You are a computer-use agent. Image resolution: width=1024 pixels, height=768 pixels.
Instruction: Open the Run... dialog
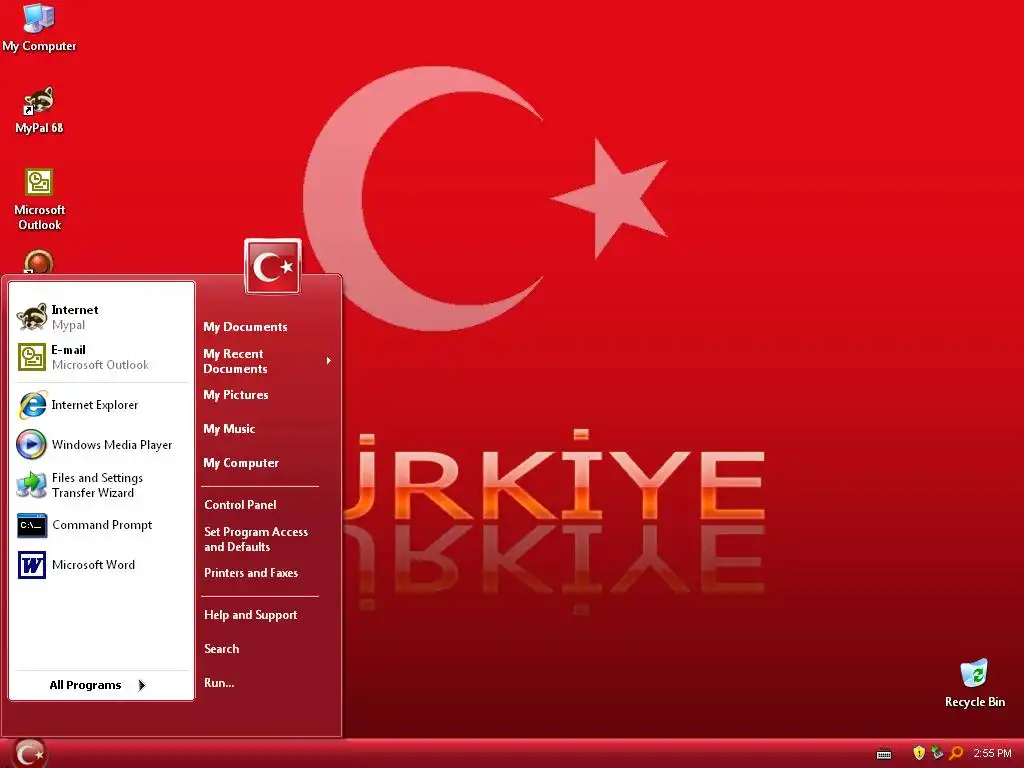pos(219,683)
